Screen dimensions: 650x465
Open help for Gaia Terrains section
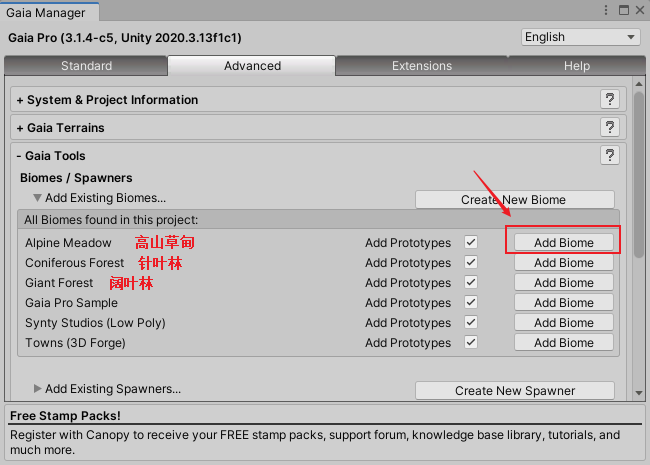610,127
